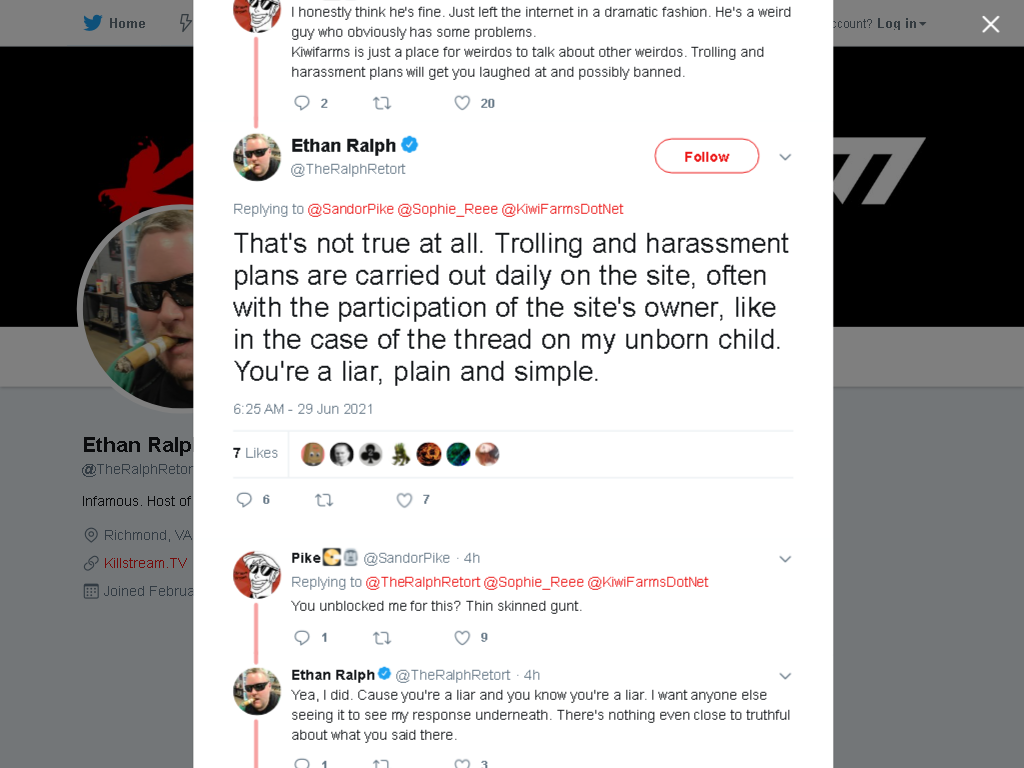Viewport: 1024px width, 768px height.
Task: Follow Ethan Ralph
Action: (707, 156)
